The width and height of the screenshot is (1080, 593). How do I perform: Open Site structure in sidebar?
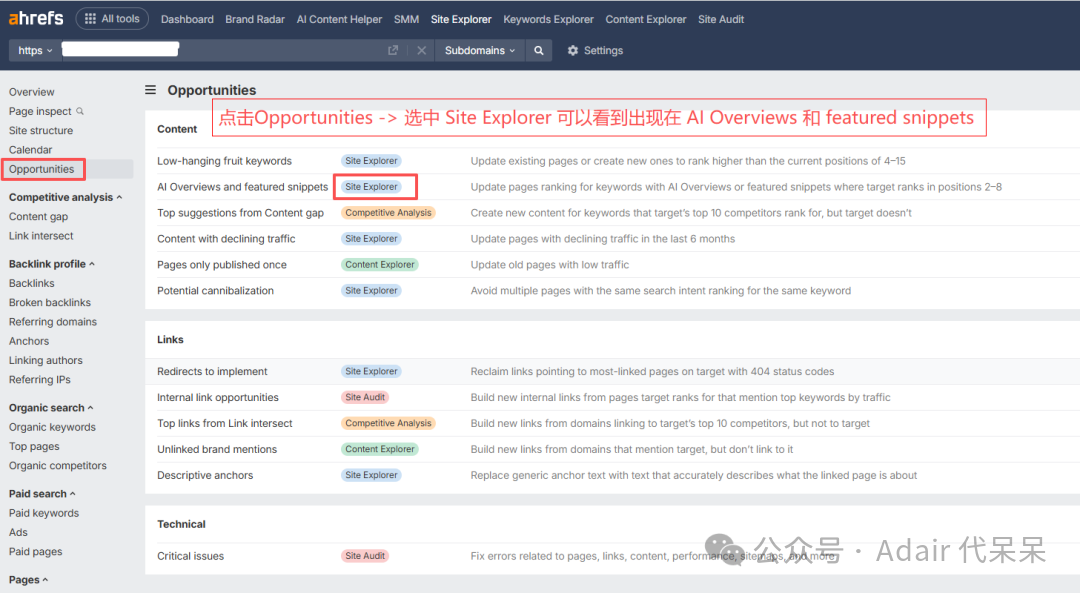(x=41, y=130)
